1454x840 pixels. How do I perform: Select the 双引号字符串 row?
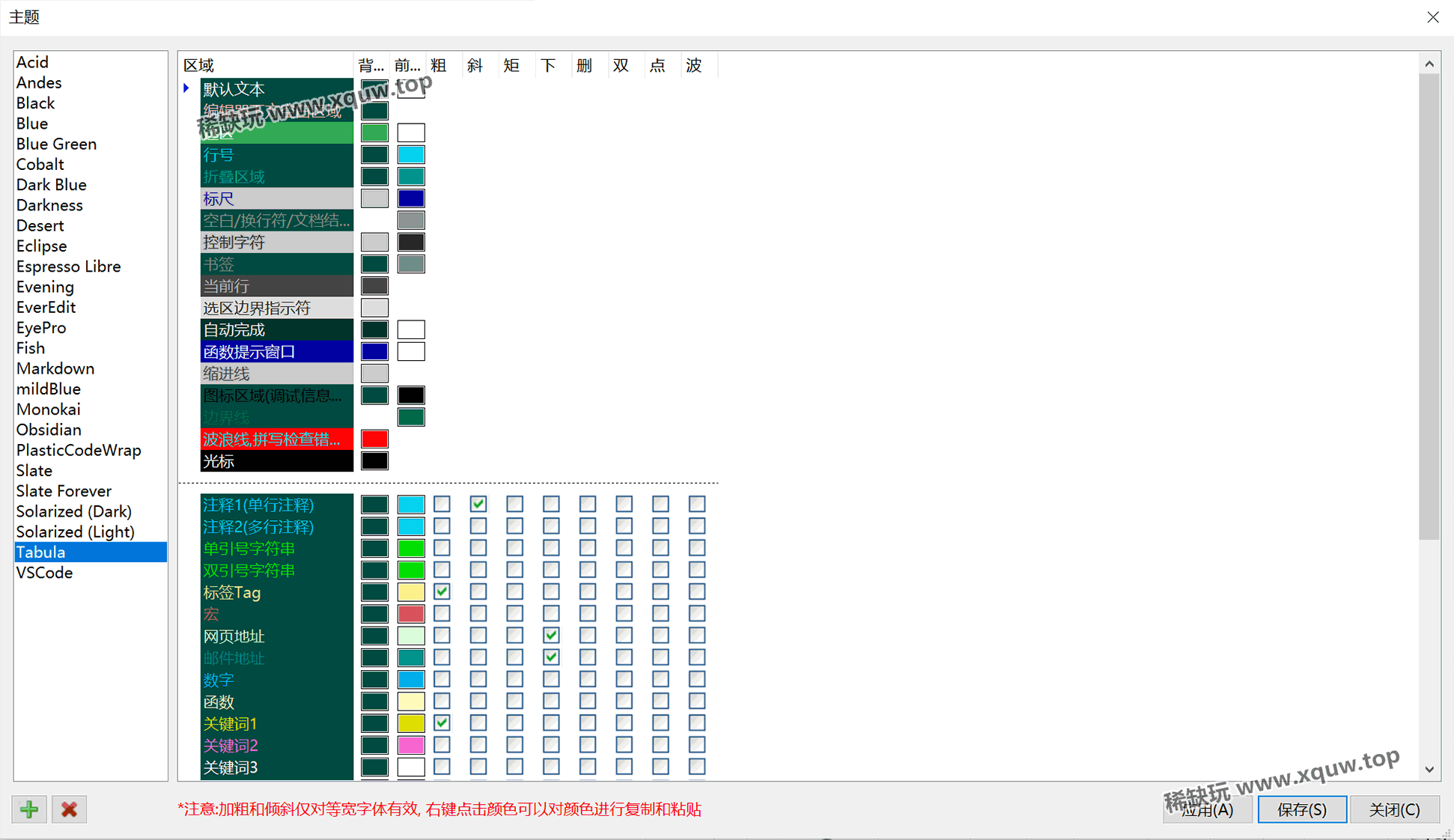277,570
